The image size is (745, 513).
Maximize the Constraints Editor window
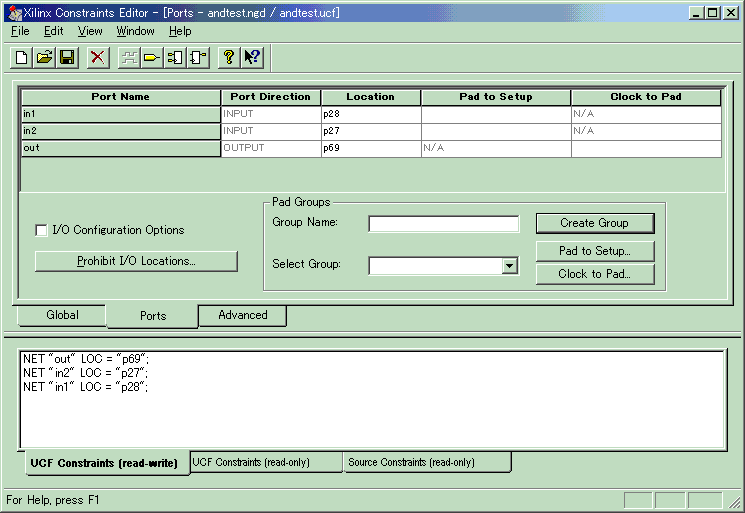(x=713, y=13)
